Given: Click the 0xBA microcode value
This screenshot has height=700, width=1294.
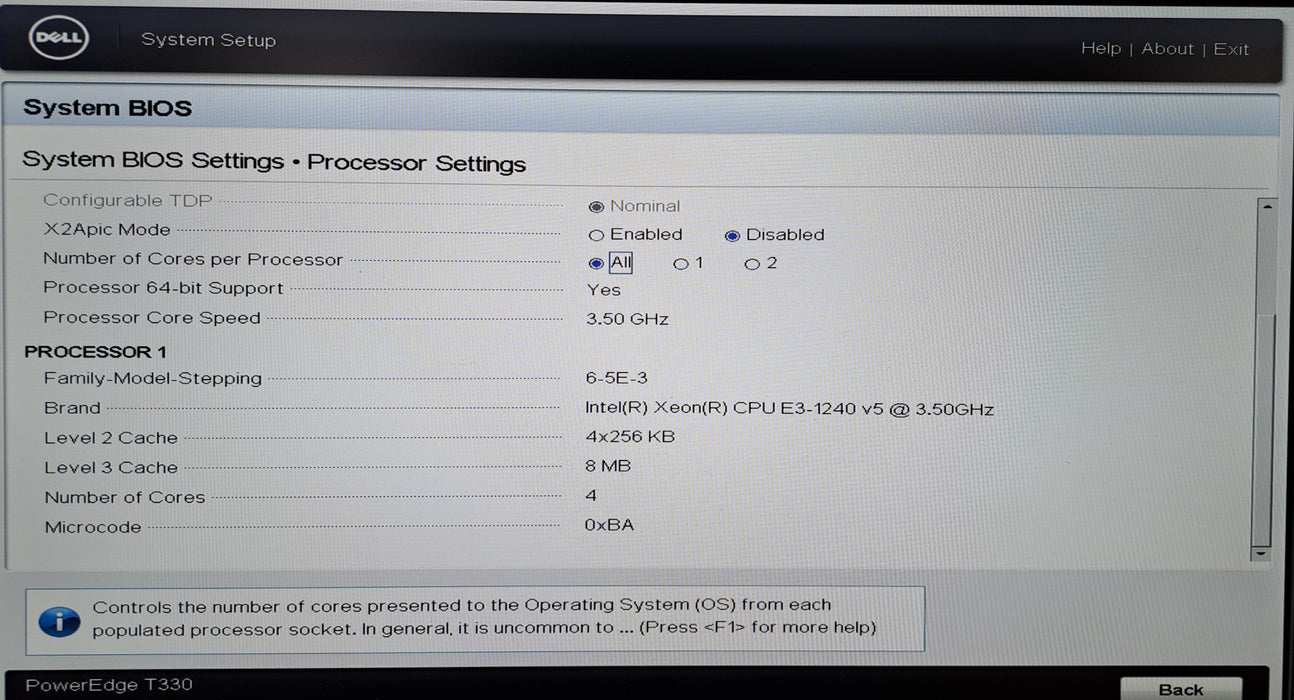Looking at the screenshot, I should click(609, 525).
